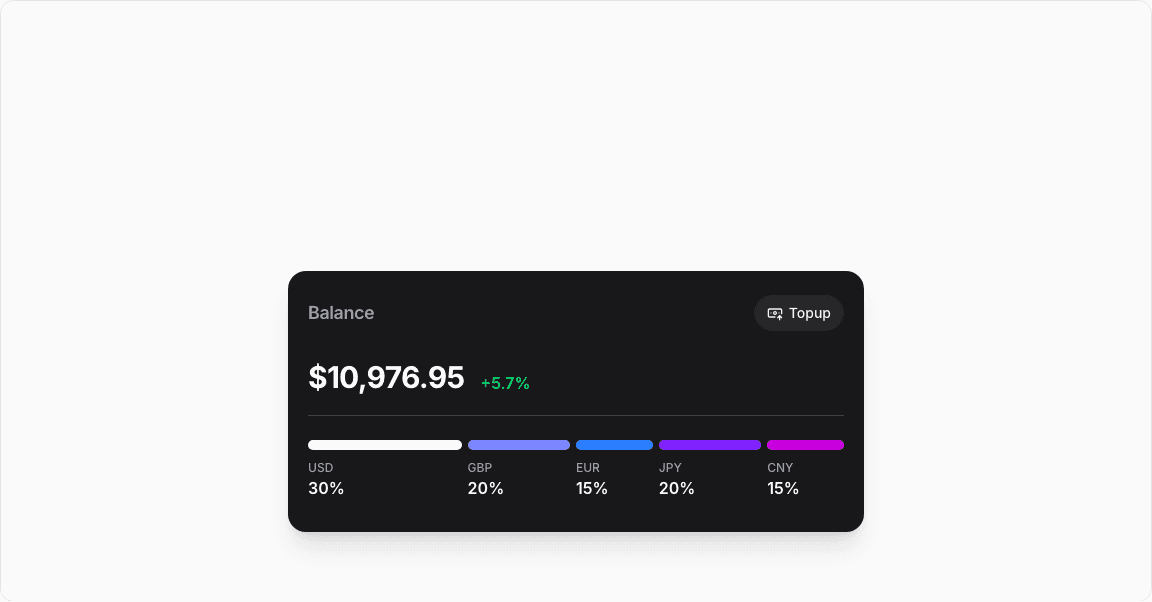Click the Balance heading
Screen dimensions: 1152x602
pyautogui.click(x=341, y=313)
